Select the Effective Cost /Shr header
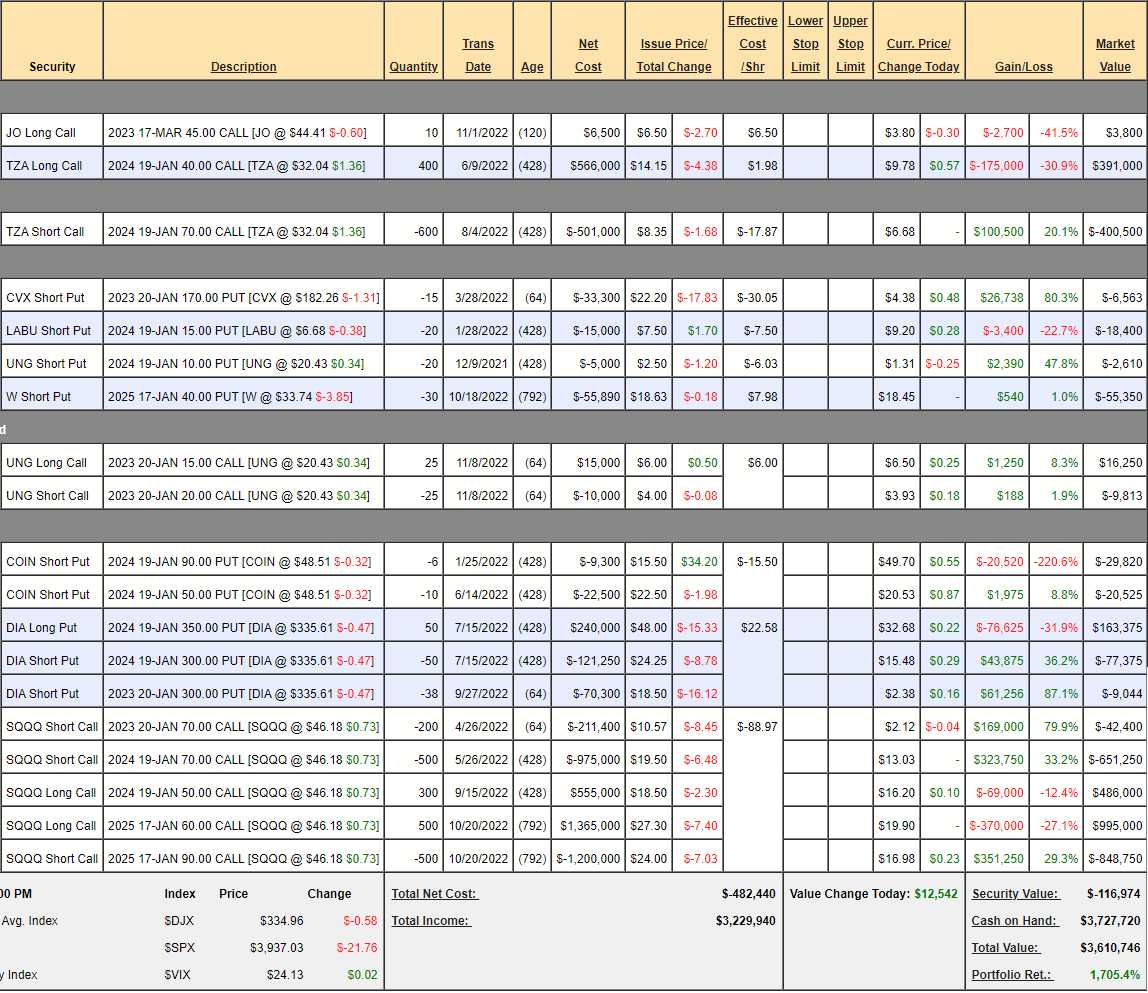 click(752, 44)
